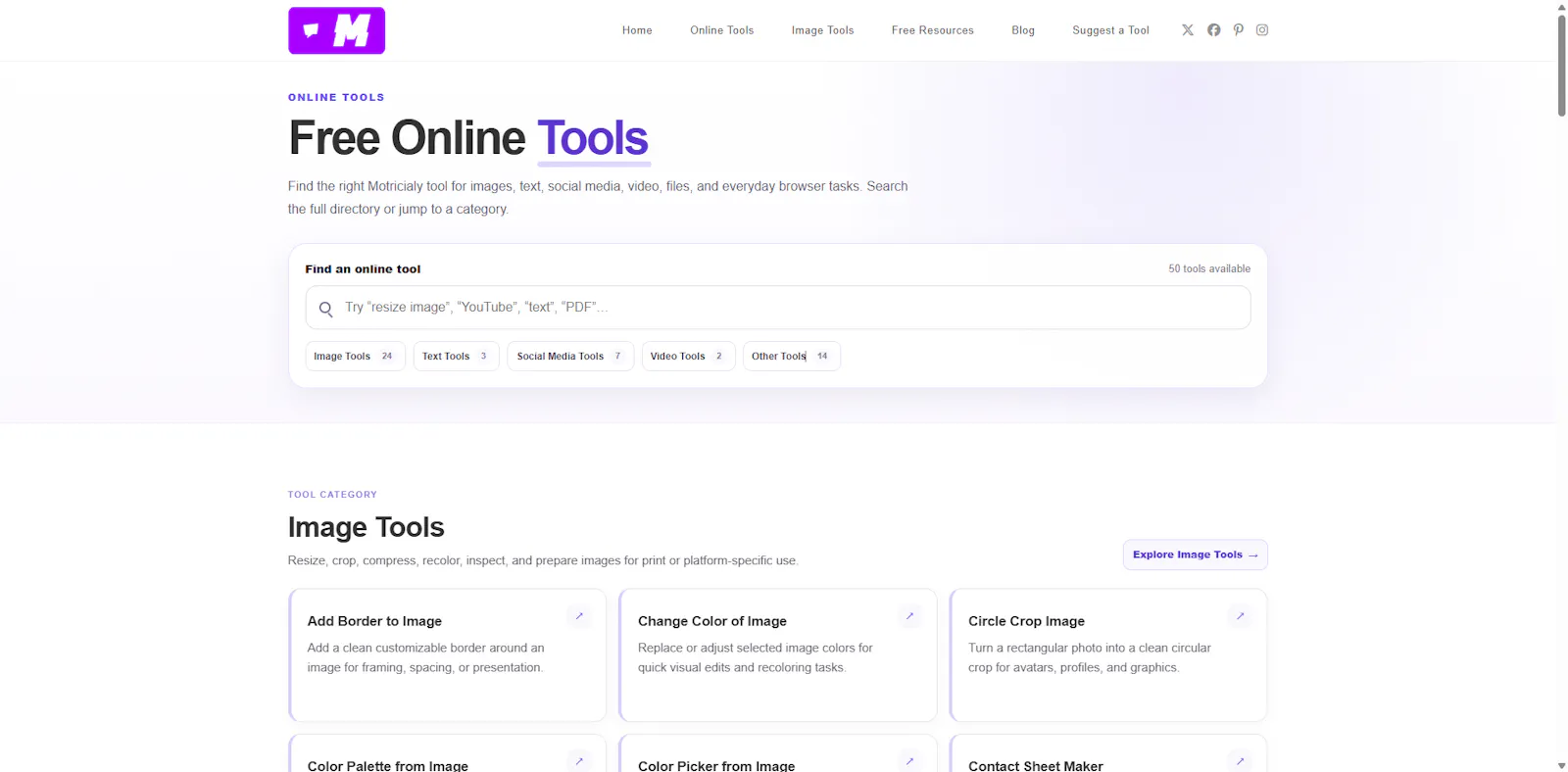Open the Circle Crop Image tool
1568x772 pixels.
pyautogui.click(x=1108, y=655)
